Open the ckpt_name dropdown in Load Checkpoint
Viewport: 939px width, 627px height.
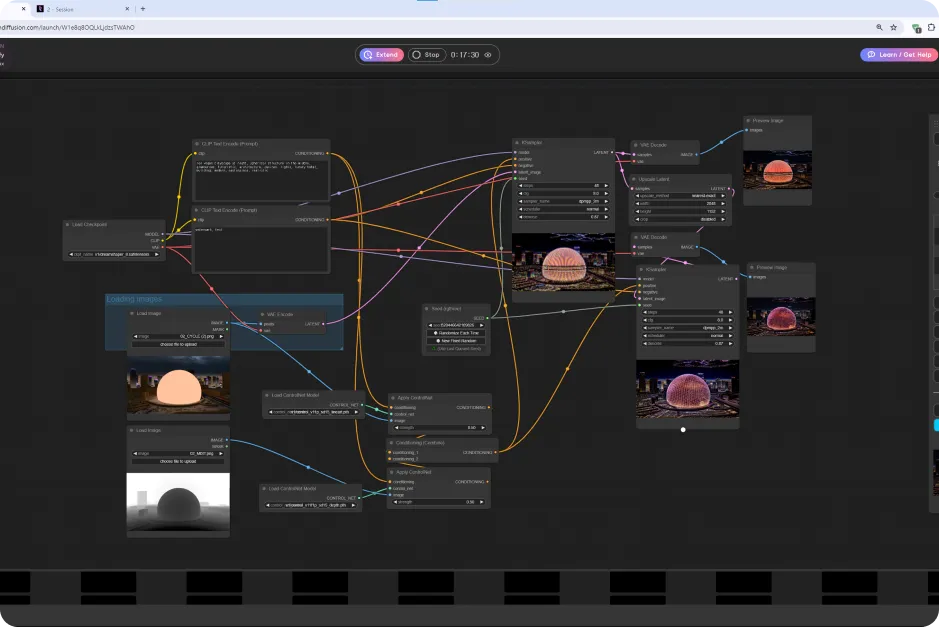point(114,255)
